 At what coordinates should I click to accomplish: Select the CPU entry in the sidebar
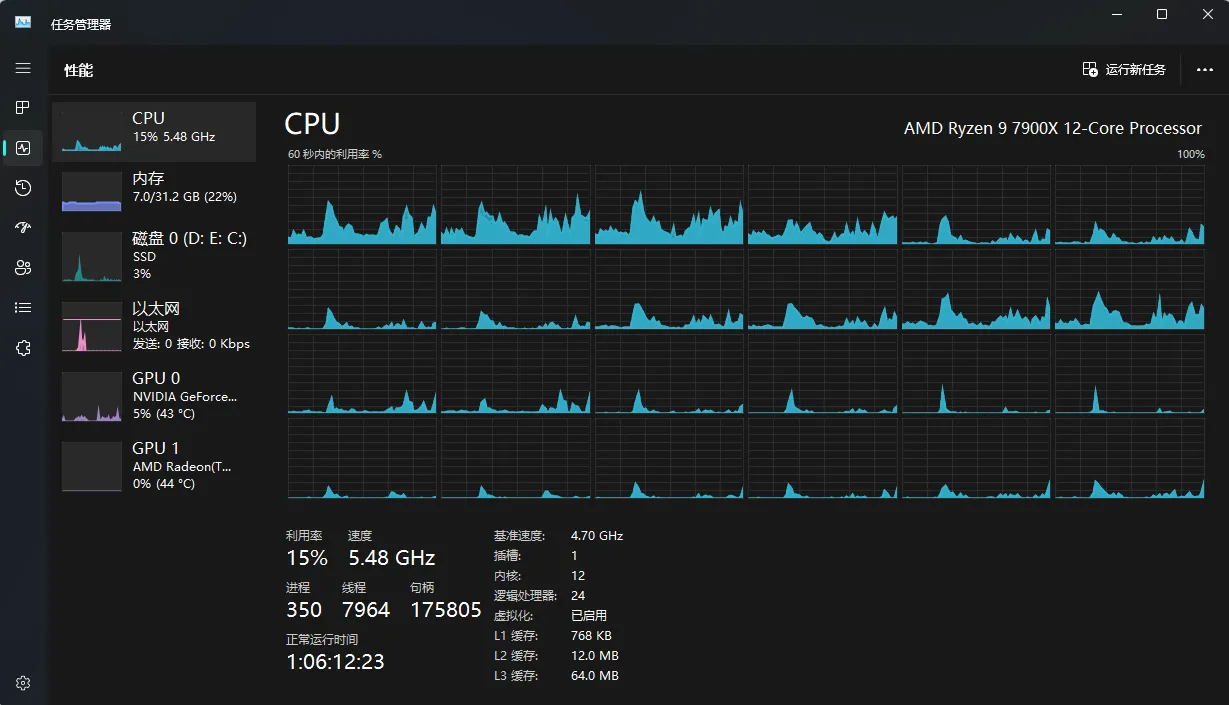pyautogui.click(x=155, y=131)
